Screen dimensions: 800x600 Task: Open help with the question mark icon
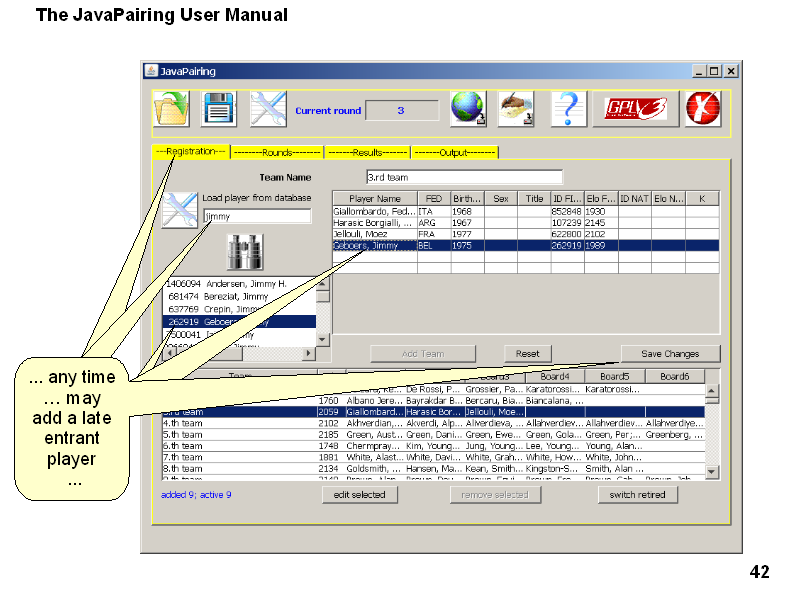pos(568,109)
